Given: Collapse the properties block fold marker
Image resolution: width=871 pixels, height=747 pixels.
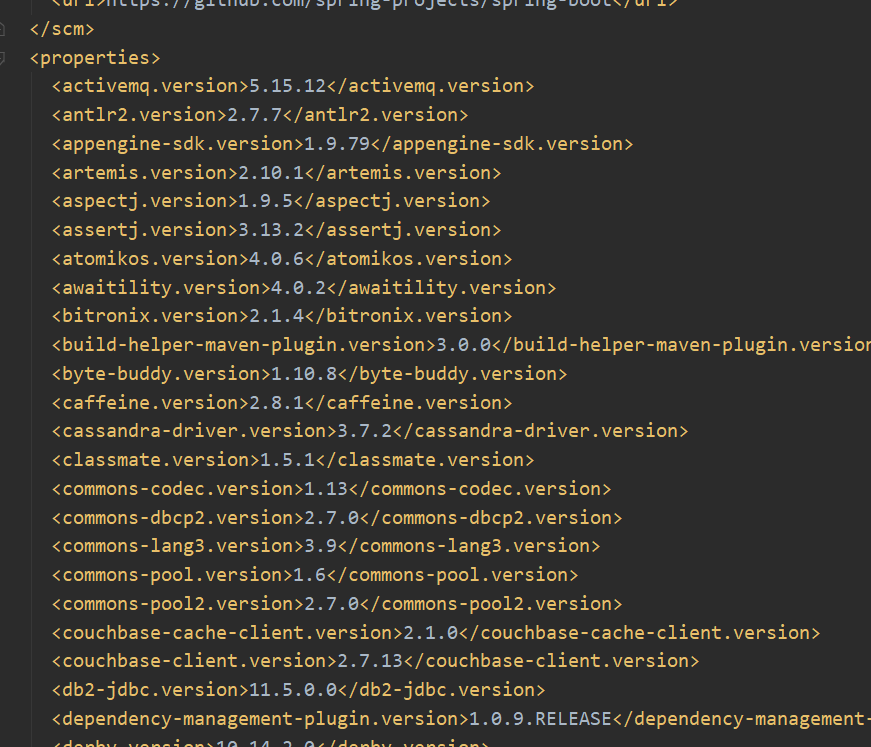Looking at the screenshot, I should [x=2, y=58].
